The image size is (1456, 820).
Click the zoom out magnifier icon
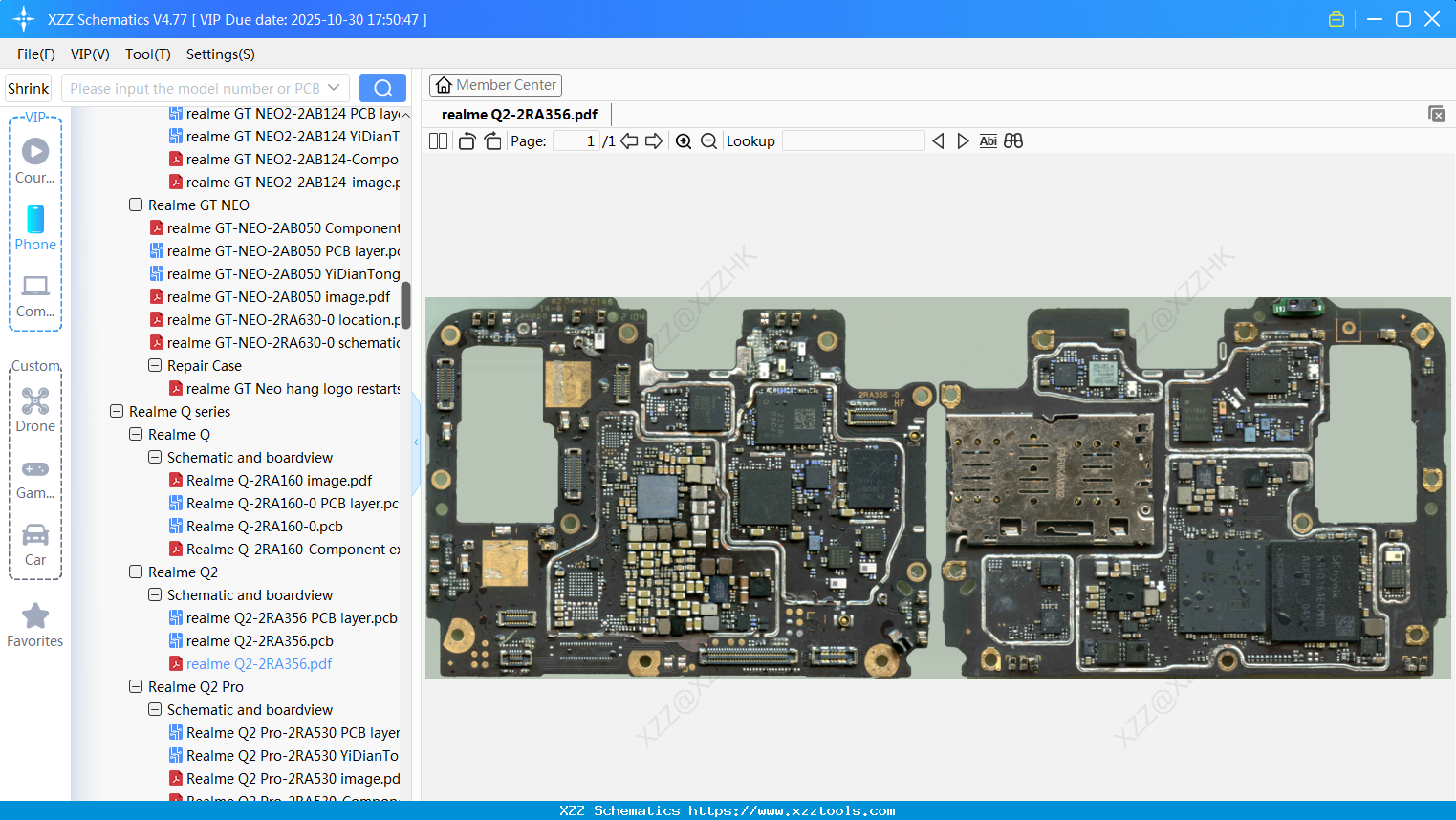point(708,141)
